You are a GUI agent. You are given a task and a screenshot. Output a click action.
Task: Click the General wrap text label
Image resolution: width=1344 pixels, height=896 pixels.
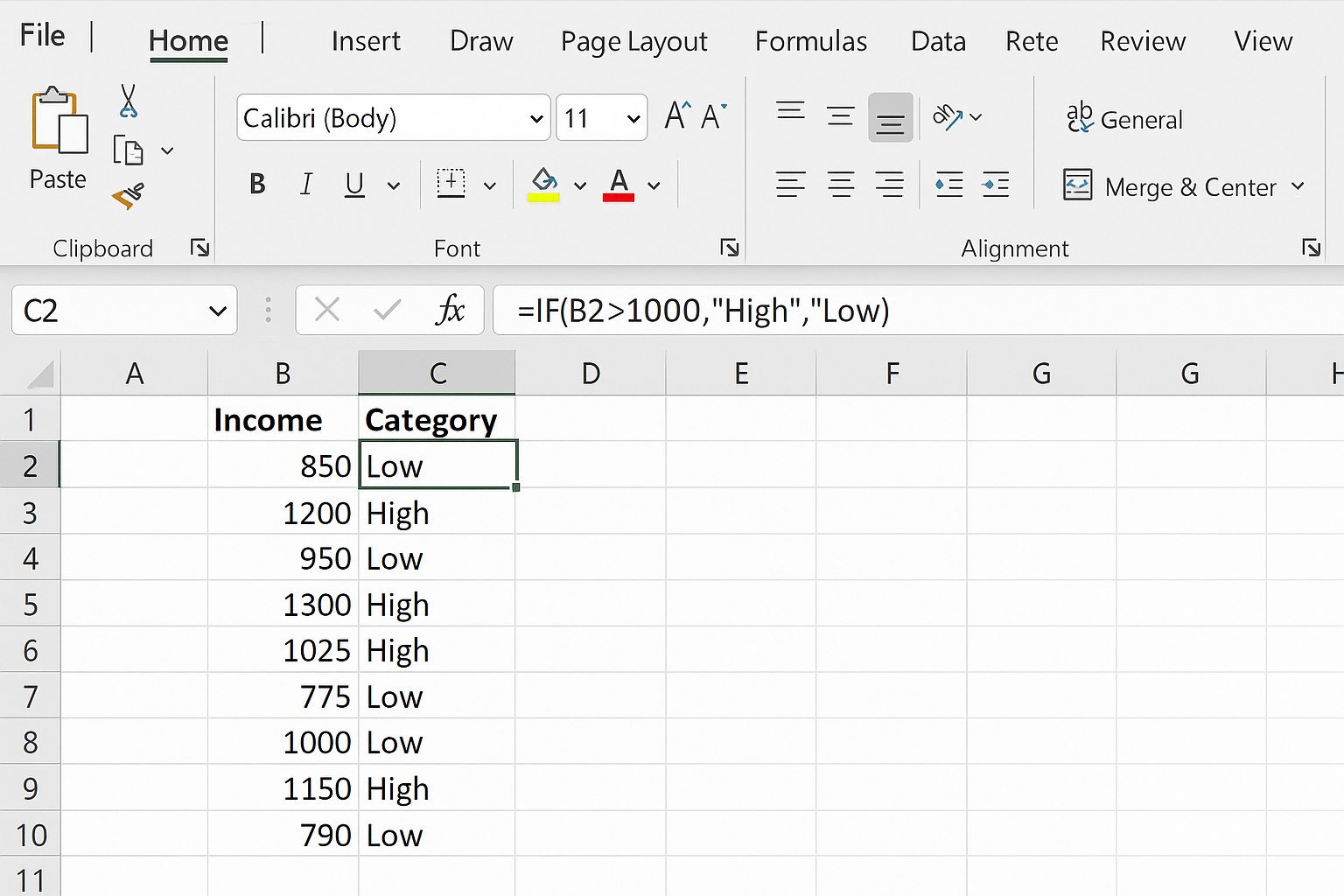(1141, 120)
